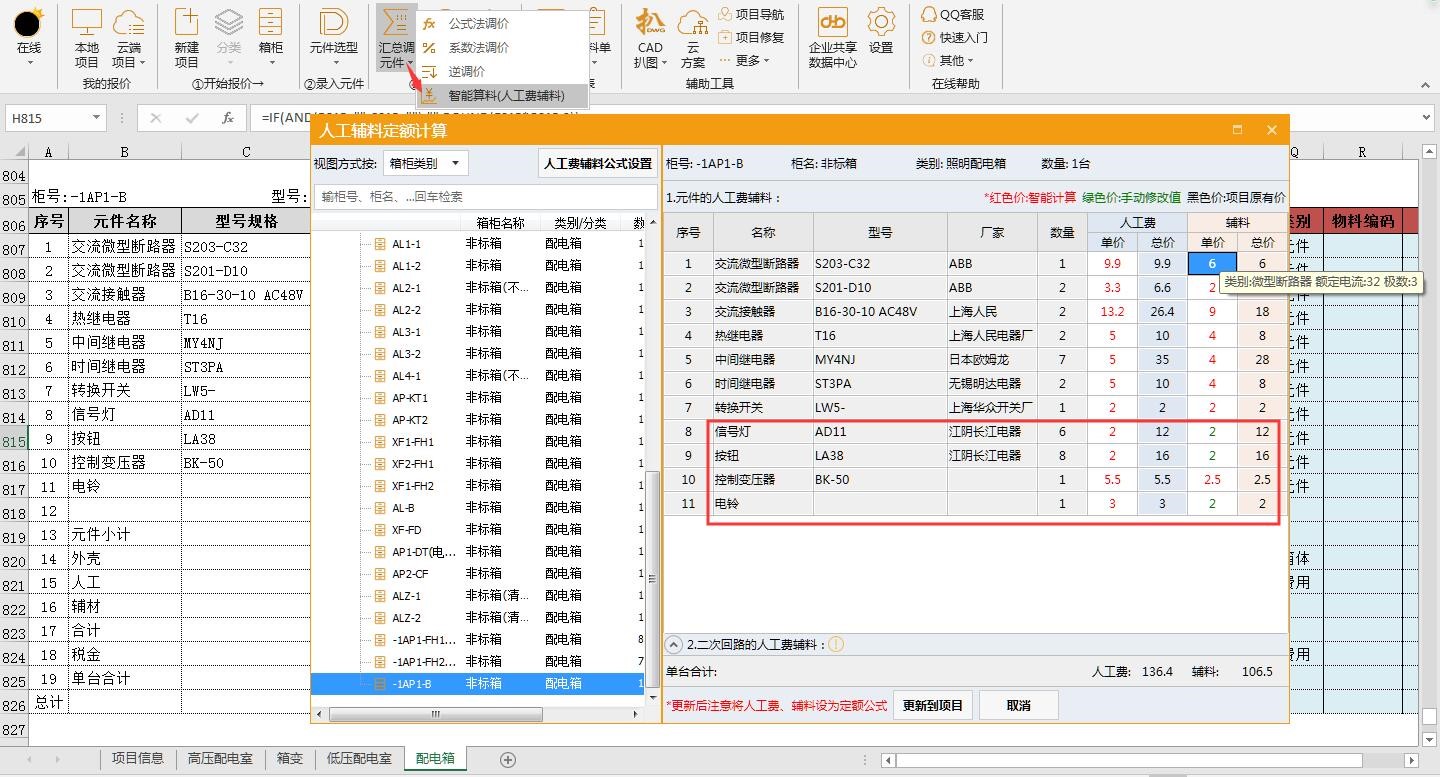Click the 分类 layers icon
This screenshot has height=777, width=1440.
click(x=229, y=24)
